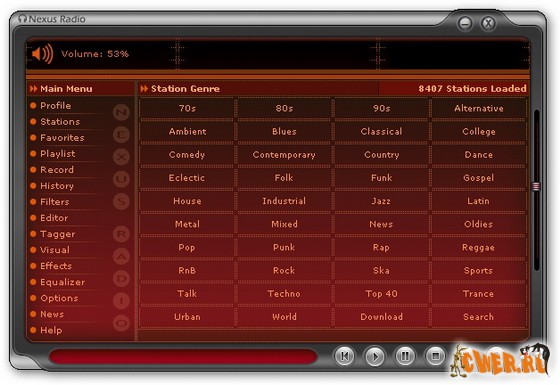Image resolution: width=560 pixels, height=385 pixels.
Task: Click the red progress bar at bottom
Action: pos(183,356)
